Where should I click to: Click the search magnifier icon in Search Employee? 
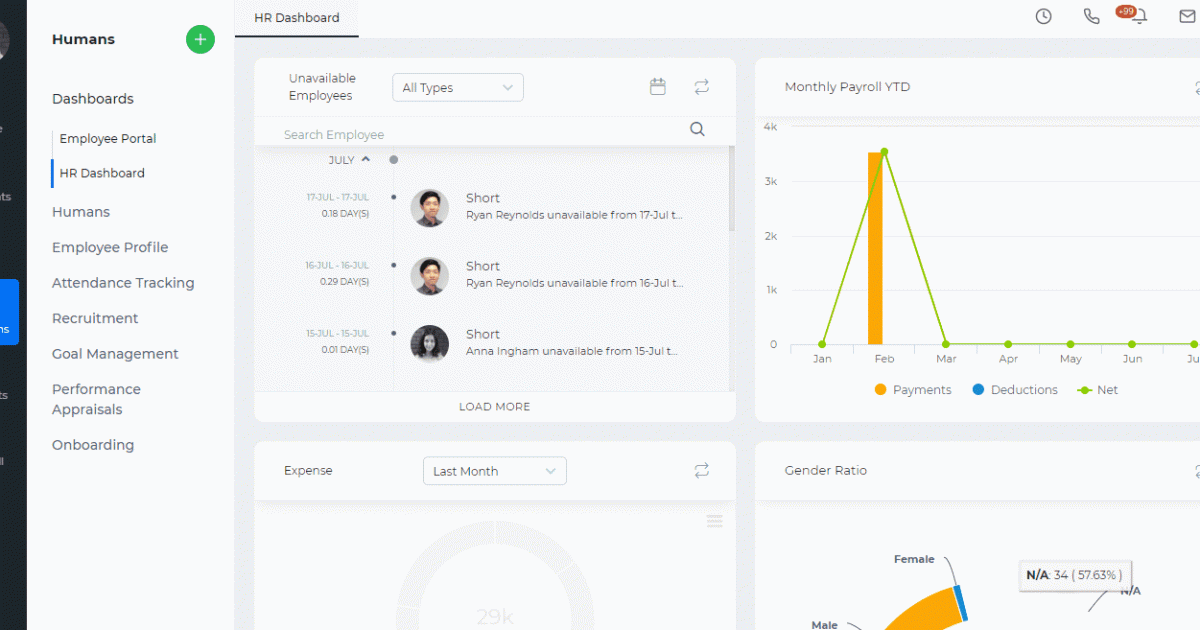(x=697, y=129)
